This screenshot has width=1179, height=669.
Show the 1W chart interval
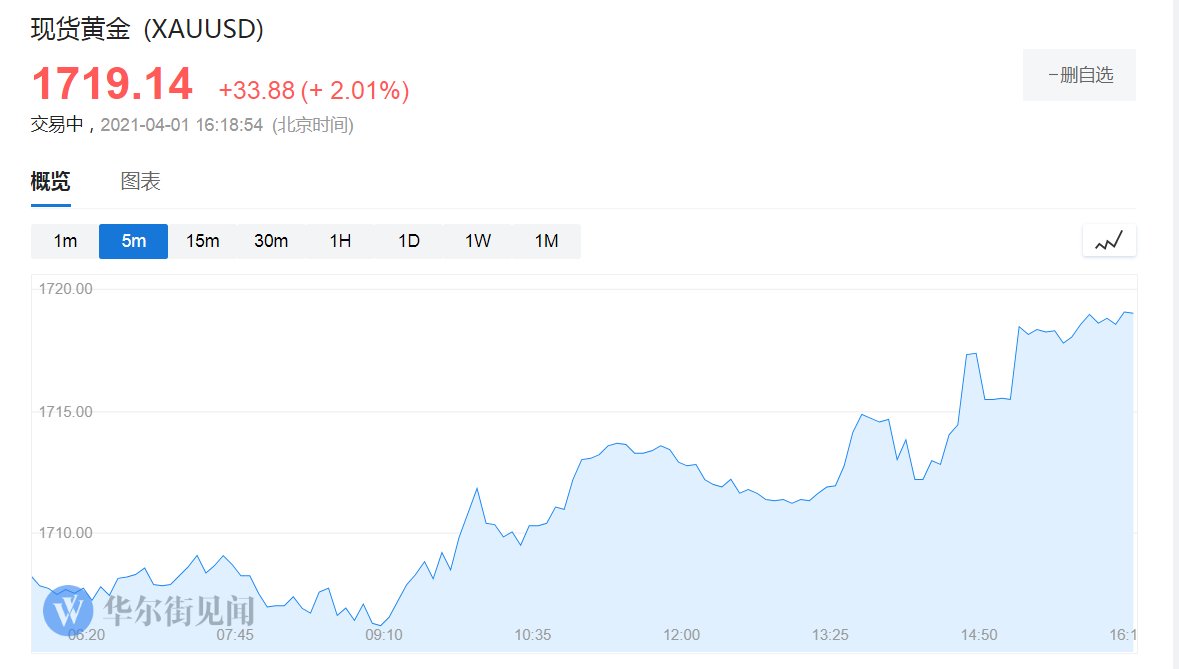click(478, 241)
